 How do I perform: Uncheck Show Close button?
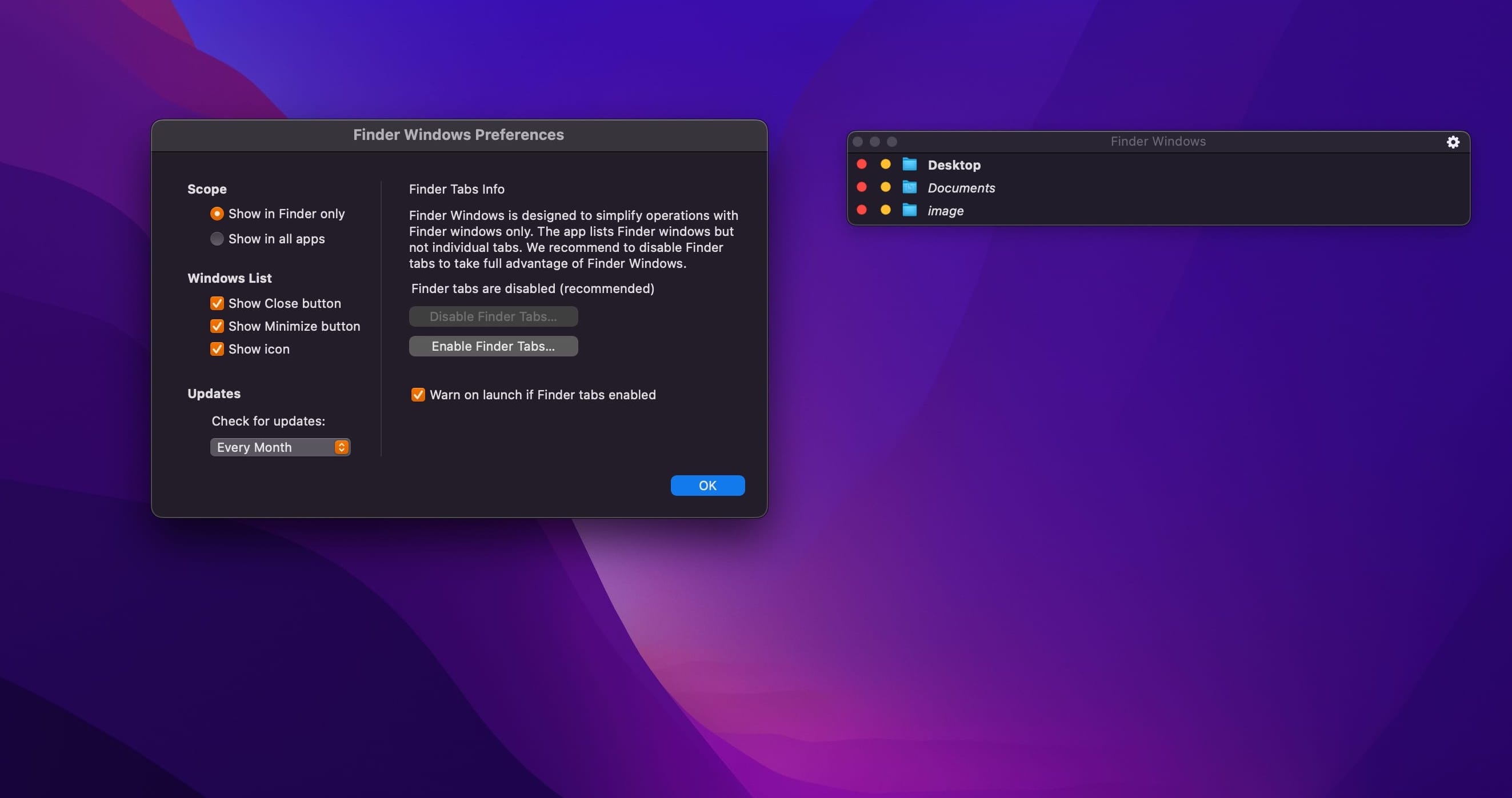tap(217, 303)
